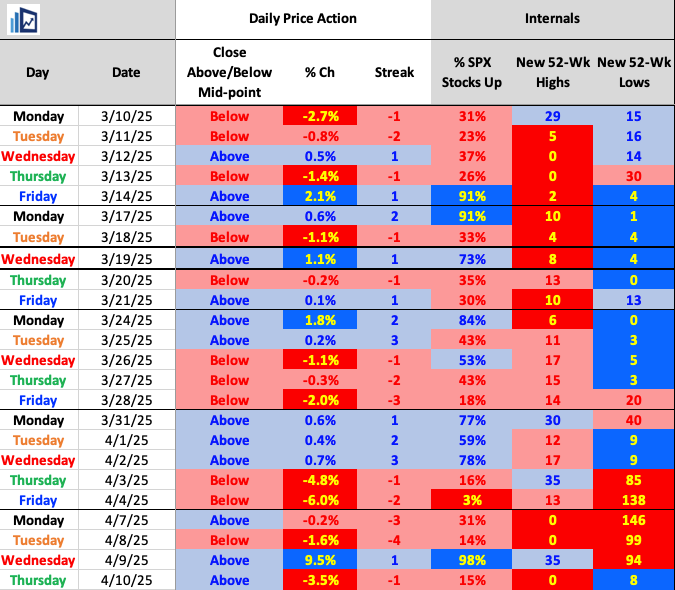
Task: Select the Streak column header
Action: [393, 72]
